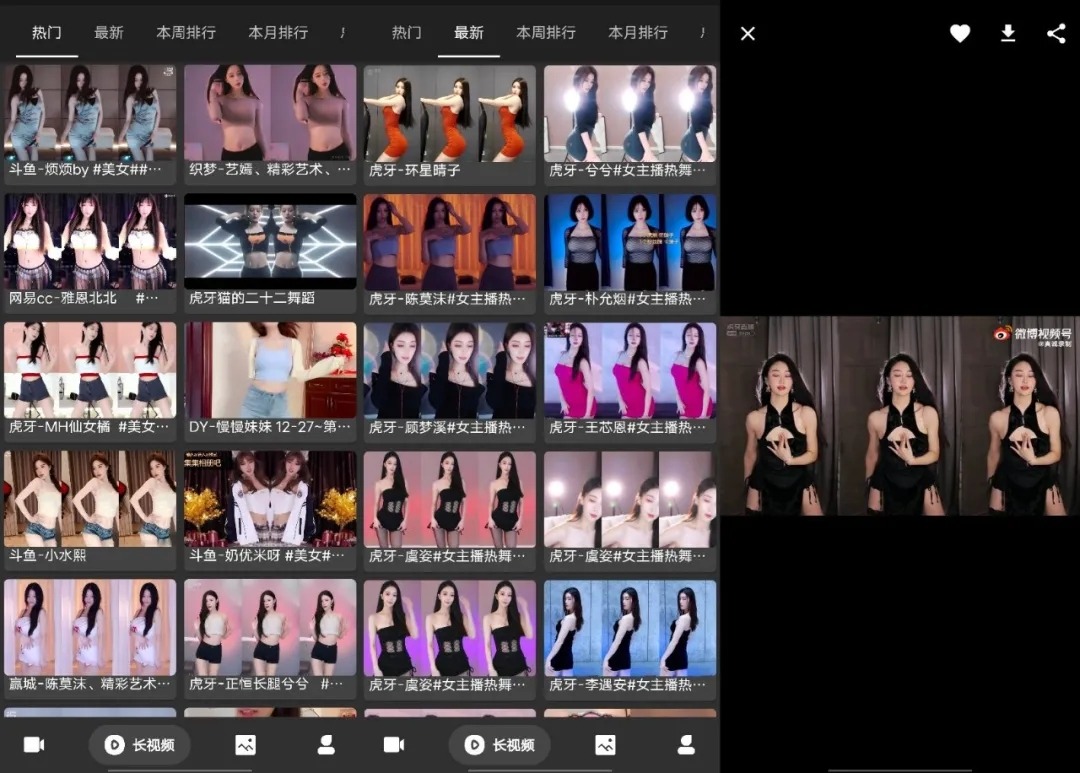Play the 虎牙-环星晴子 video
This screenshot has height=773, width=1080.
tap(450, 113)
